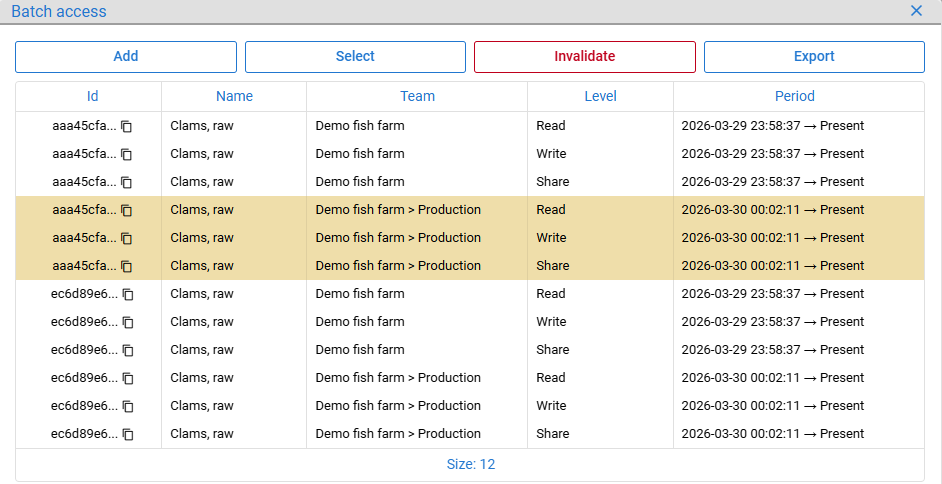Export the batch access table

(x=814, y=56)
